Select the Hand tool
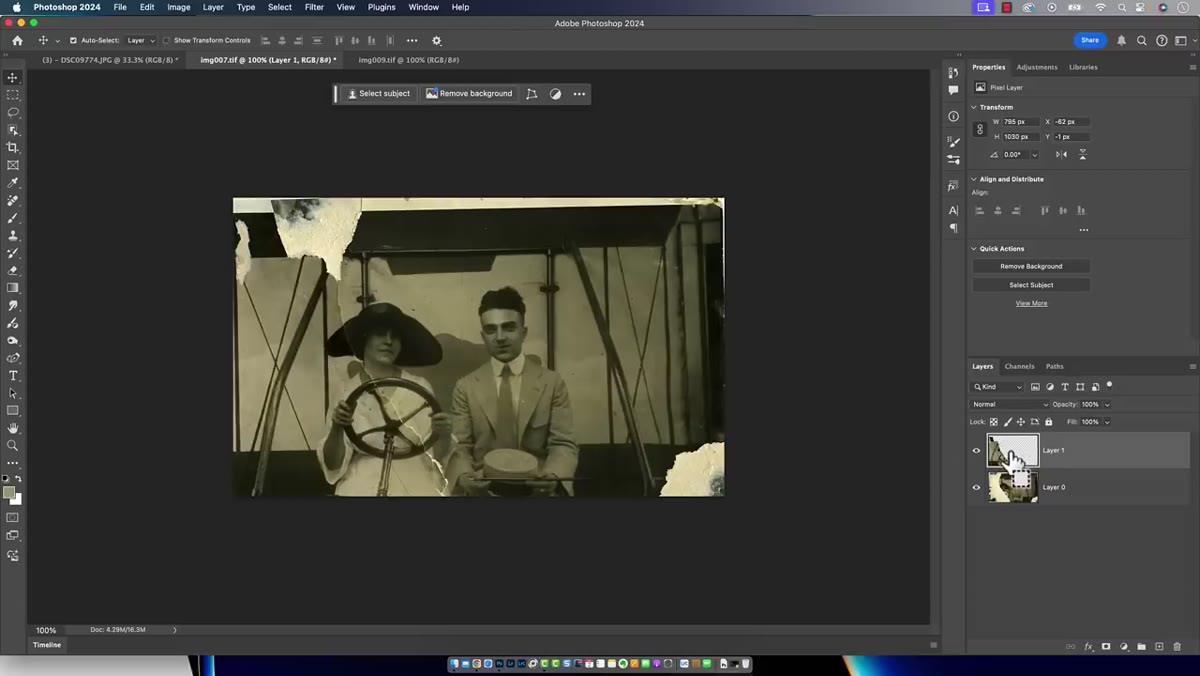This screenshot has width=1200, height=676. (13, 428)
